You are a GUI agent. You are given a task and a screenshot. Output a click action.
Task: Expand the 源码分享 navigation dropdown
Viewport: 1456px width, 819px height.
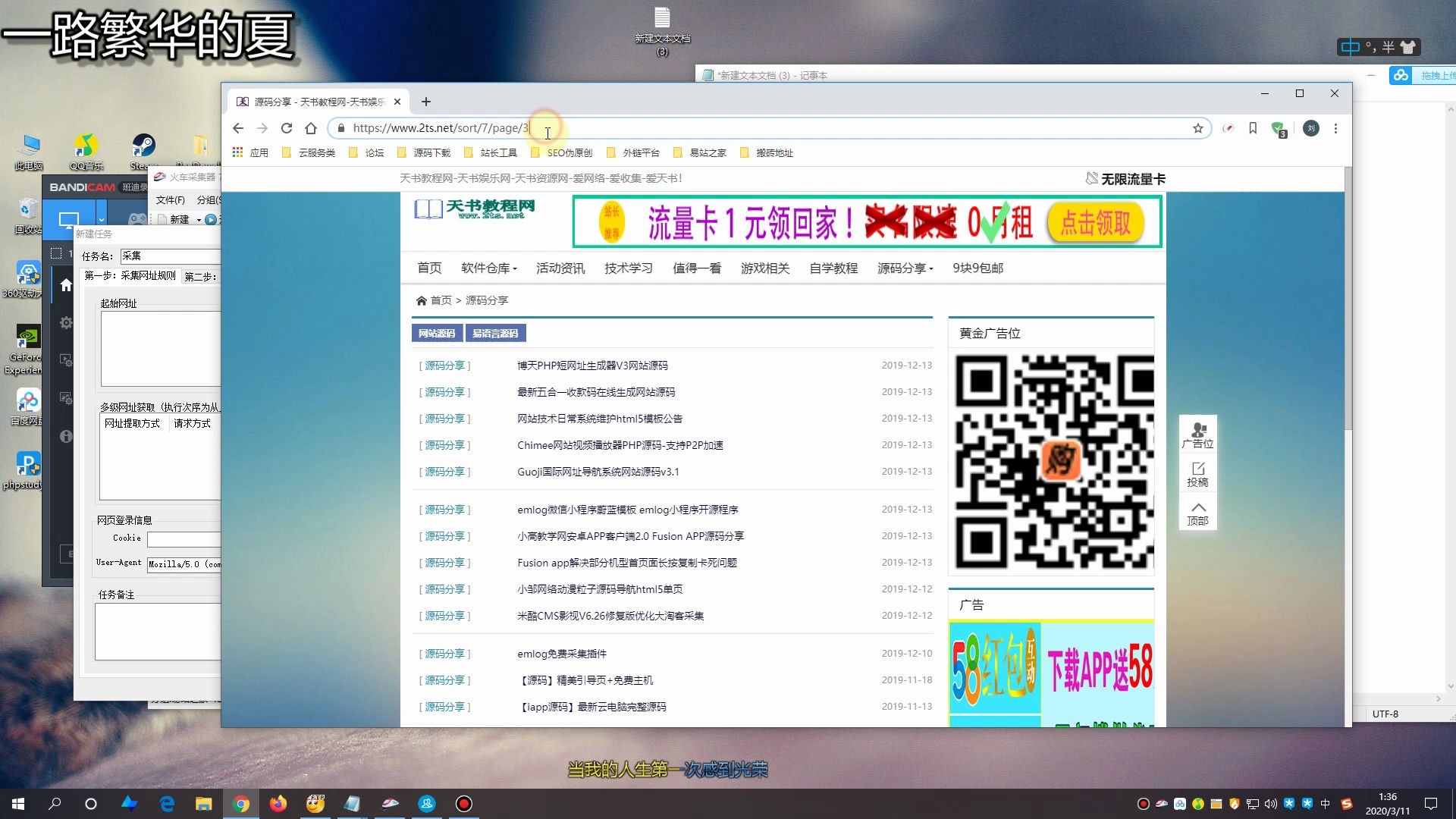point(905,268)
